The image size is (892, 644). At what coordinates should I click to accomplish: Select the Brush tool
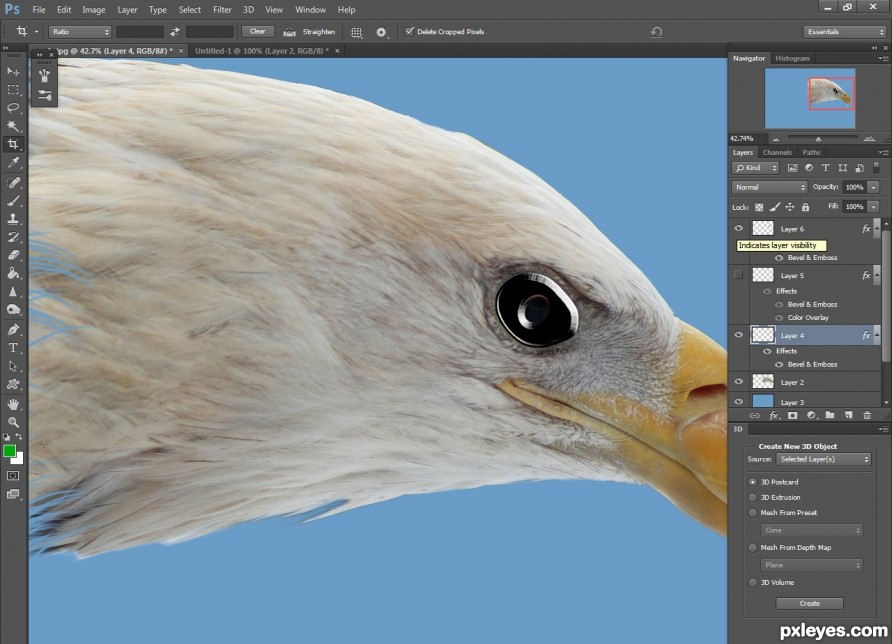tap(13, 200)
